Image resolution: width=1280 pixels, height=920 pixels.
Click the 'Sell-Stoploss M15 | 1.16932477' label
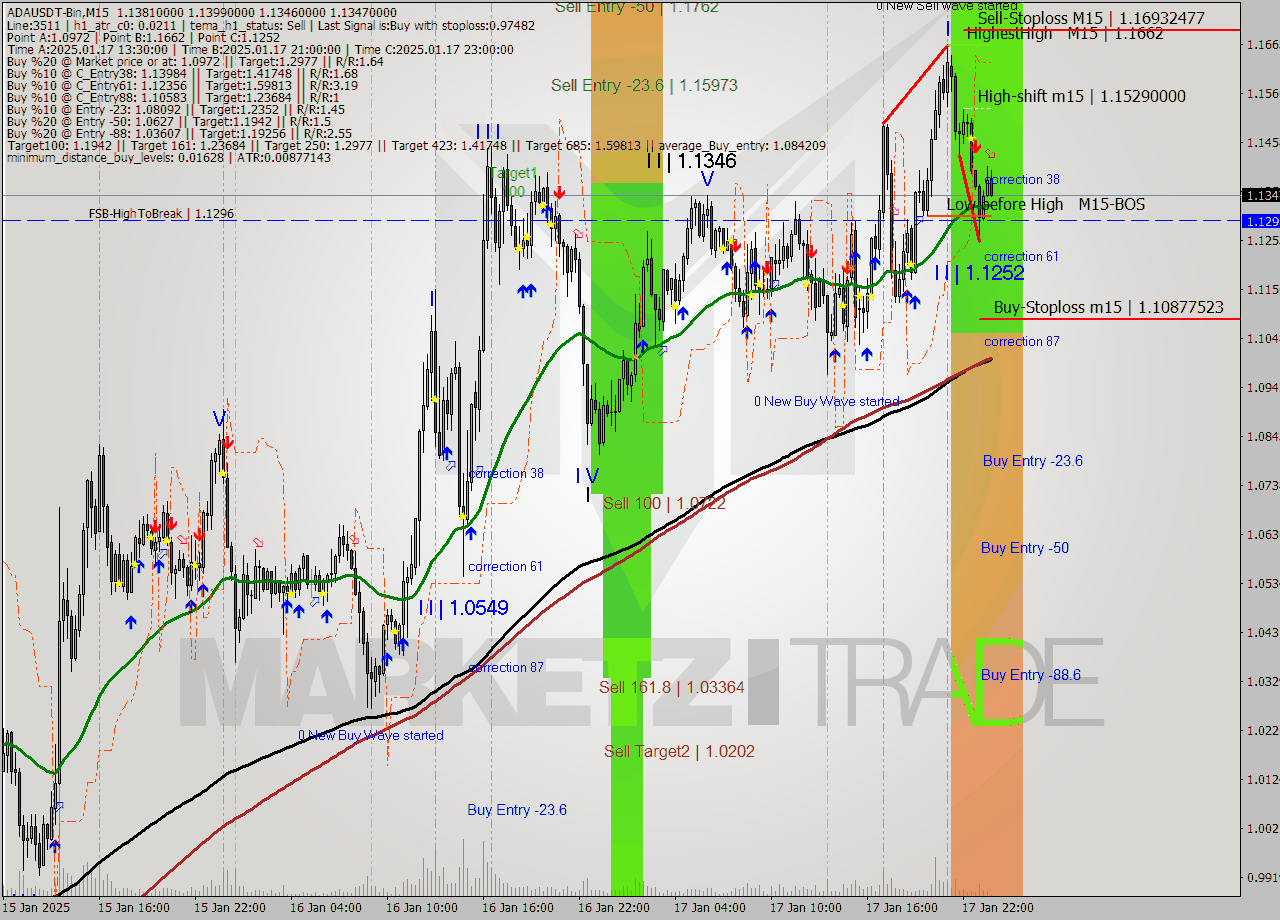click(x=1091, y=18)
